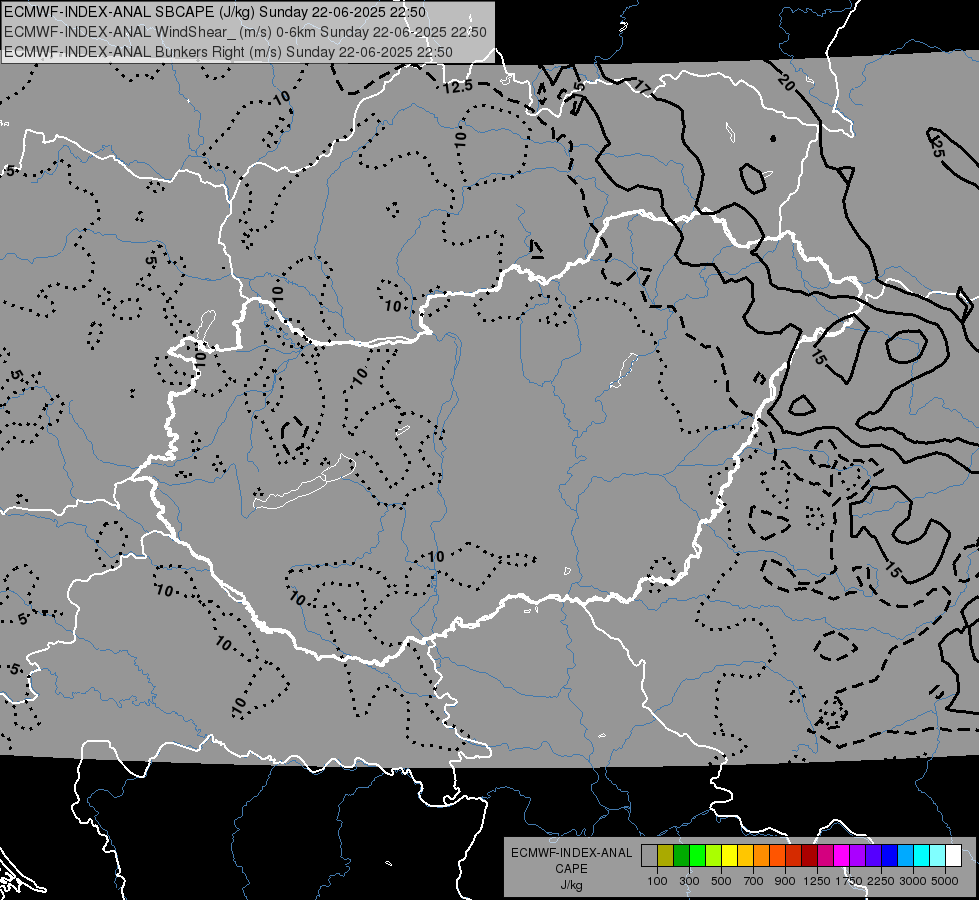Screen dimensions: 979x900
Task: Click the legend value 3000
Action: (913, 881)
